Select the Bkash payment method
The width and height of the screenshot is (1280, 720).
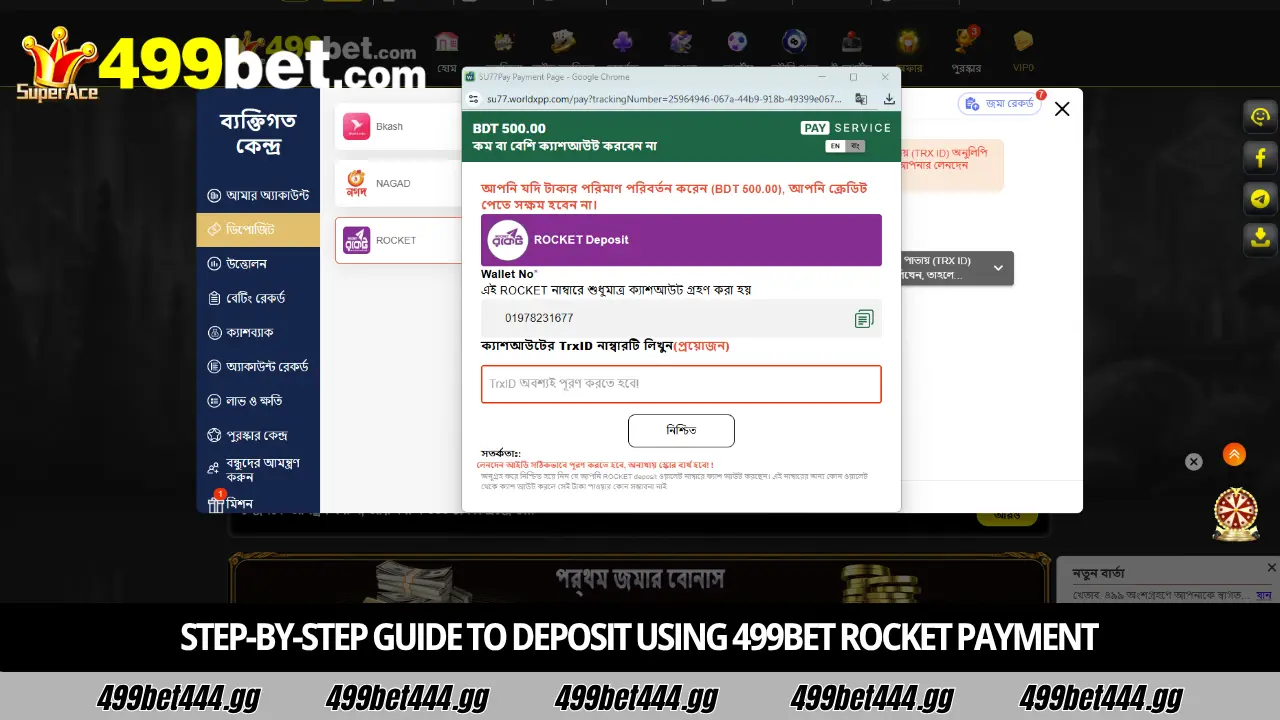point(398,126)
